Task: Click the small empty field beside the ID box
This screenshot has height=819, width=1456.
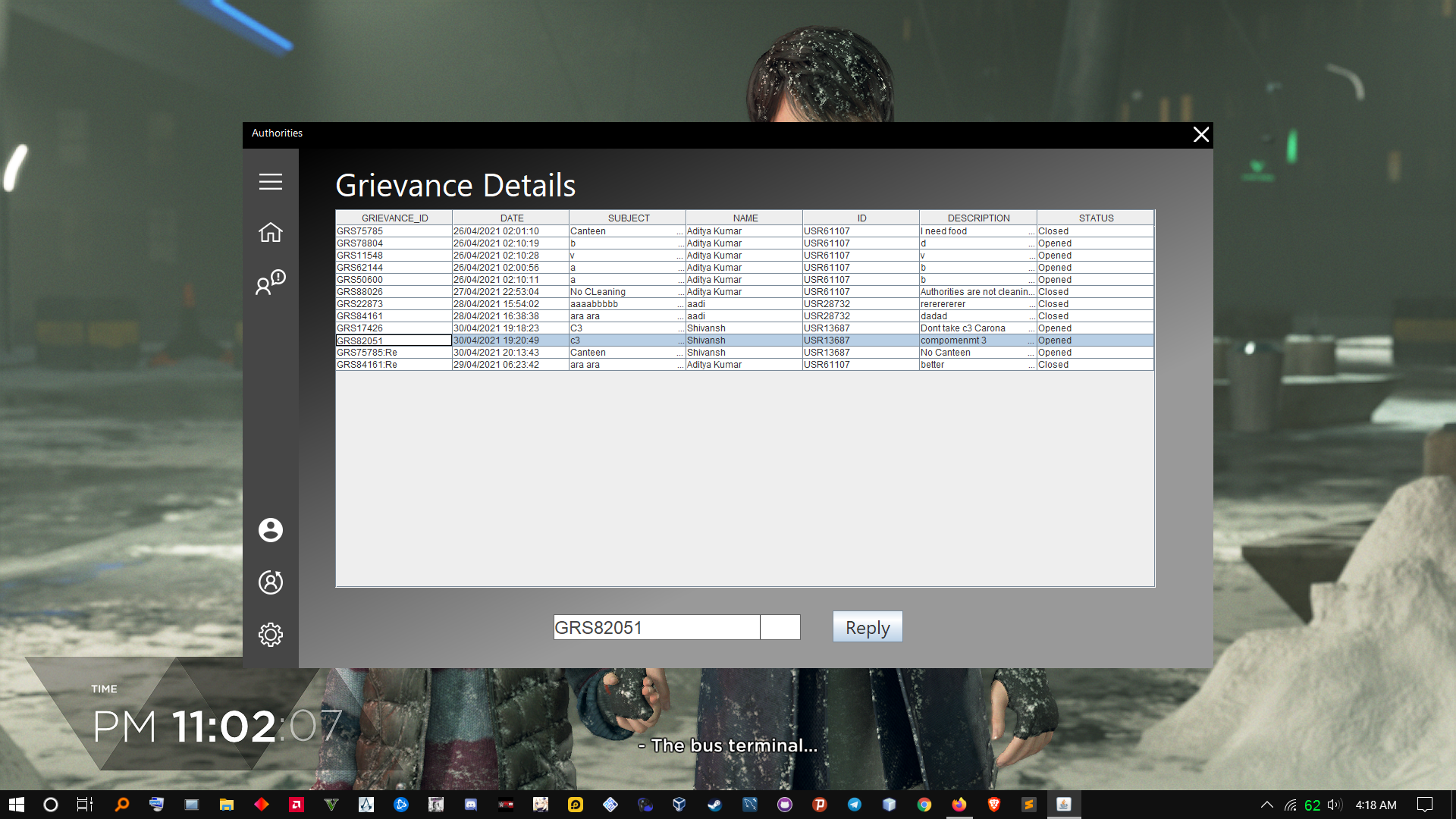Action: (780, 627)
